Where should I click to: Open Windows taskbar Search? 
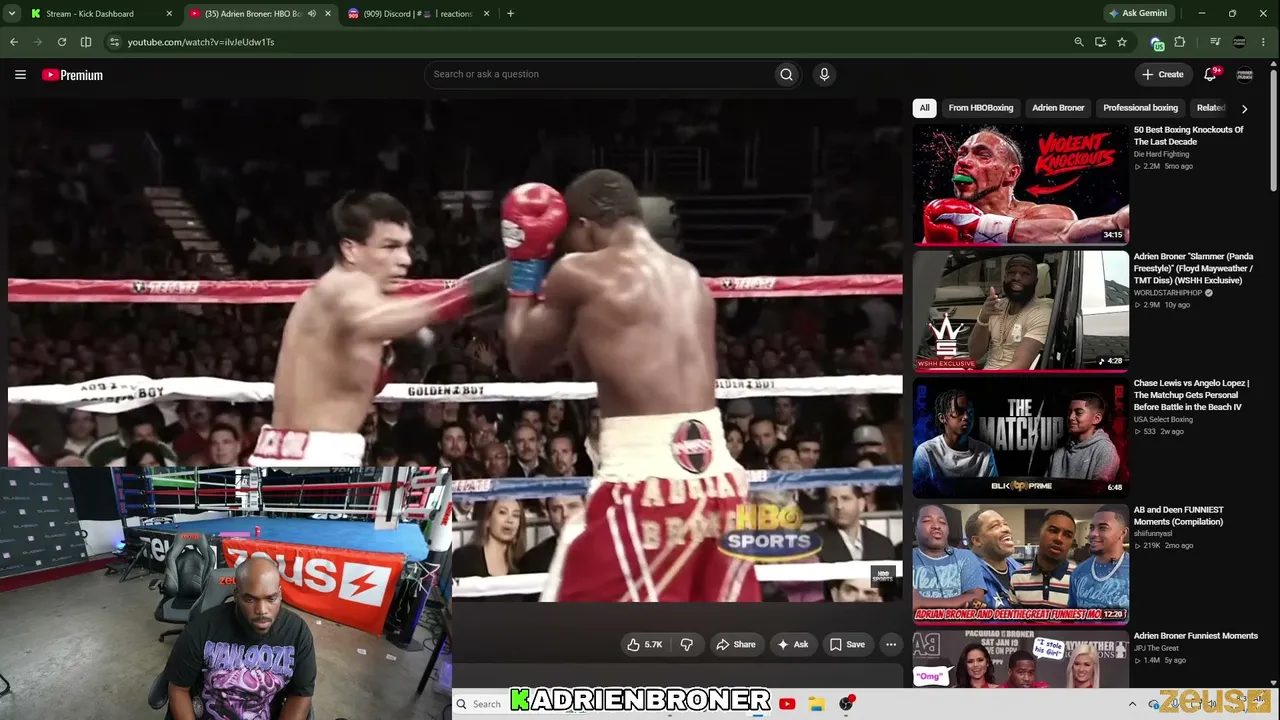pos(480,704)
